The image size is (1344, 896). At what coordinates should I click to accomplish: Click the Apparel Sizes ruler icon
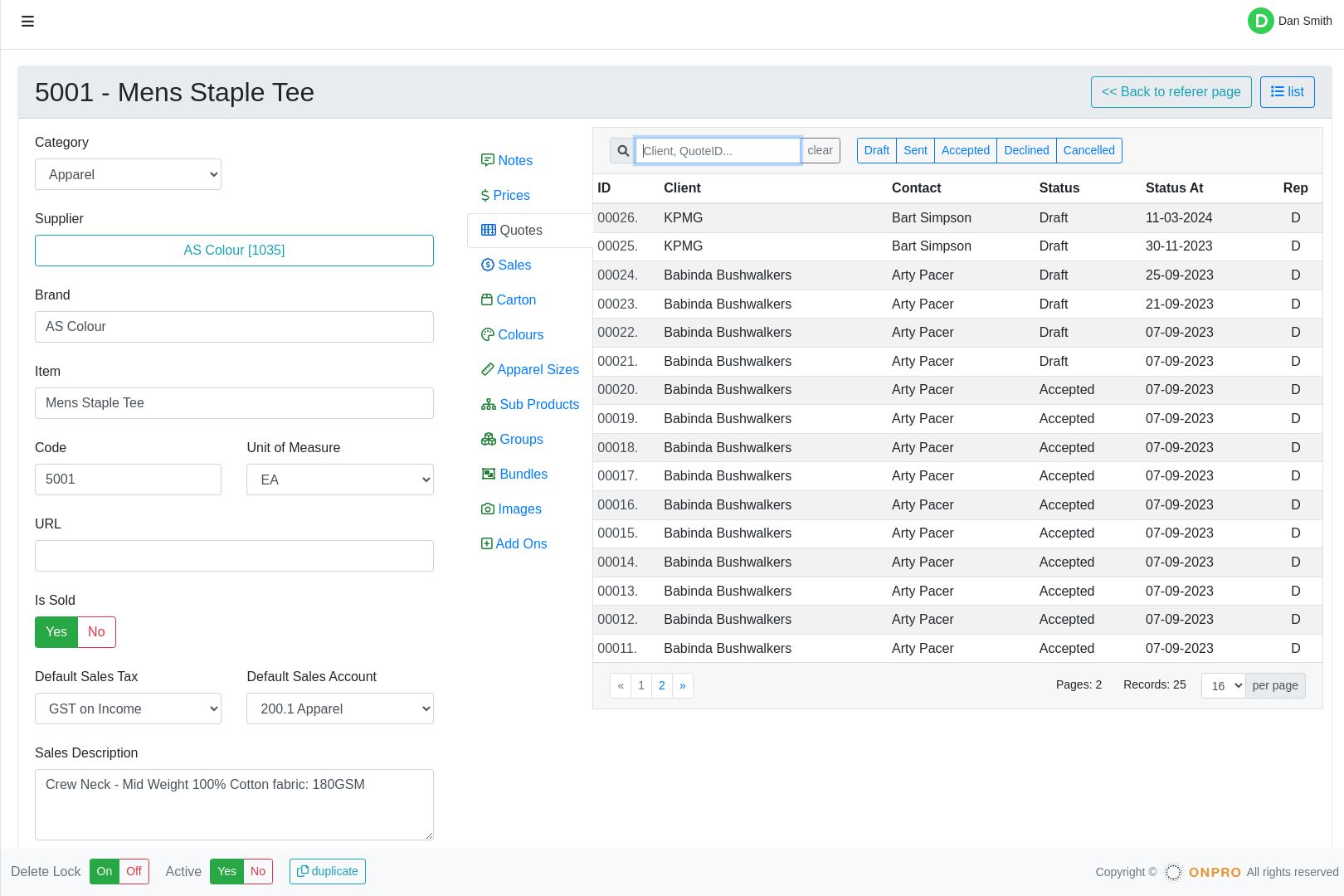click(488, 369)
